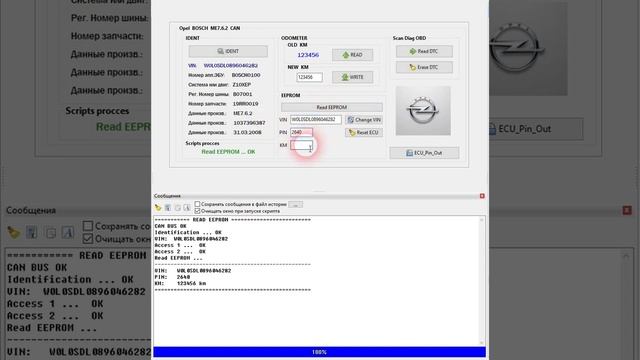Click the value B07001
640x360 pixels.
coord(242,94)
